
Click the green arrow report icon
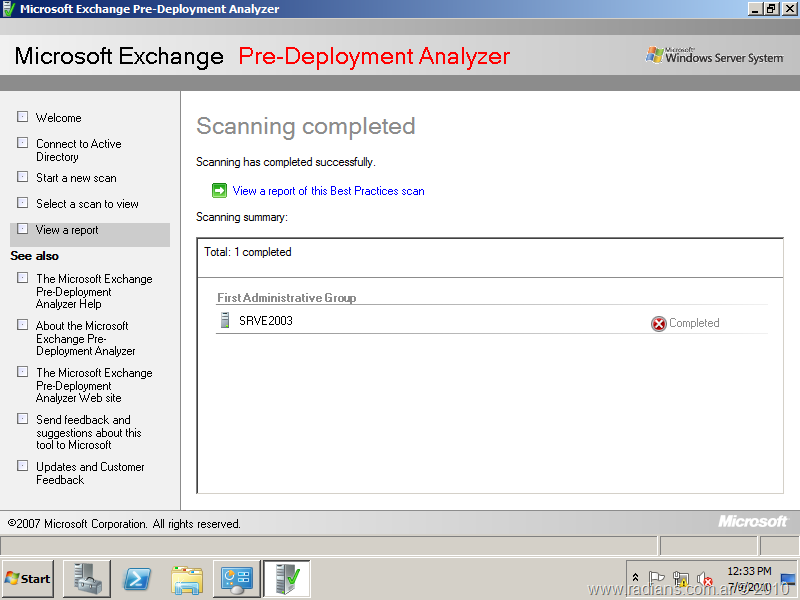pos(219,191)
